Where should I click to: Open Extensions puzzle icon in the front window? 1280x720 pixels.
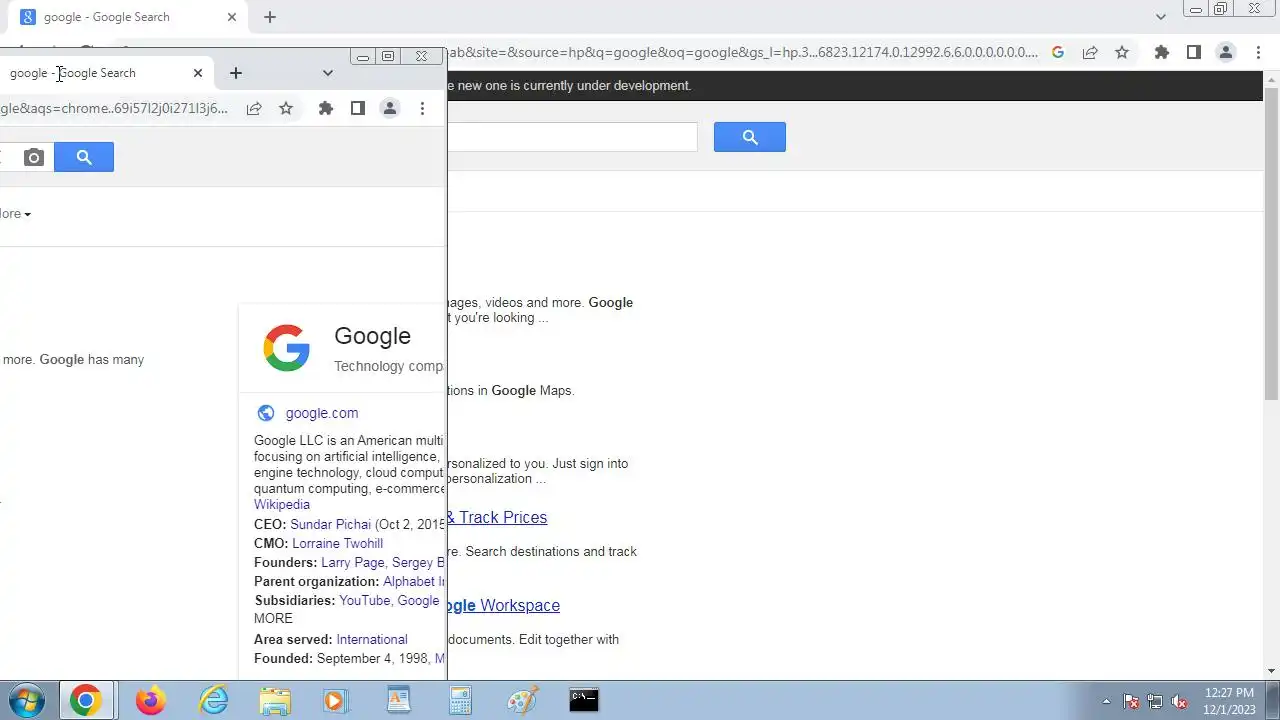point(325,108)
